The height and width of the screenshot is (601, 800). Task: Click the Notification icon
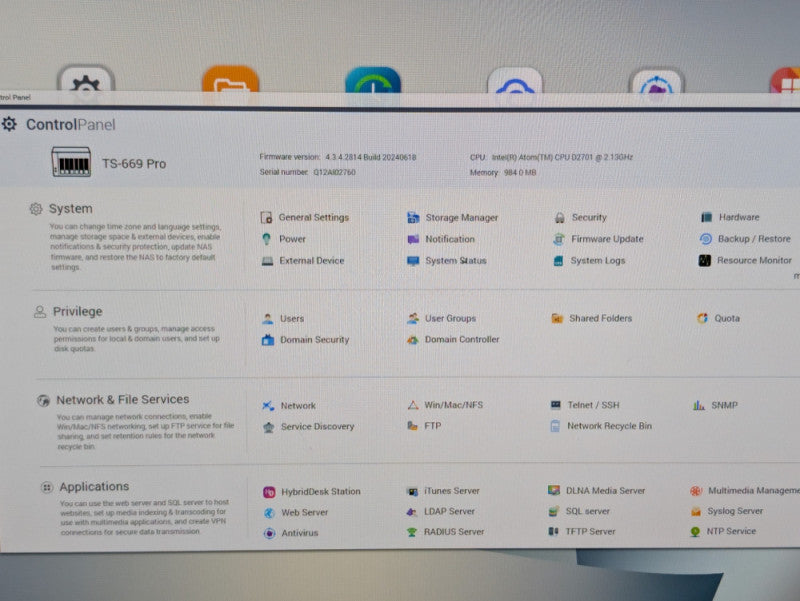coord(413,239)
